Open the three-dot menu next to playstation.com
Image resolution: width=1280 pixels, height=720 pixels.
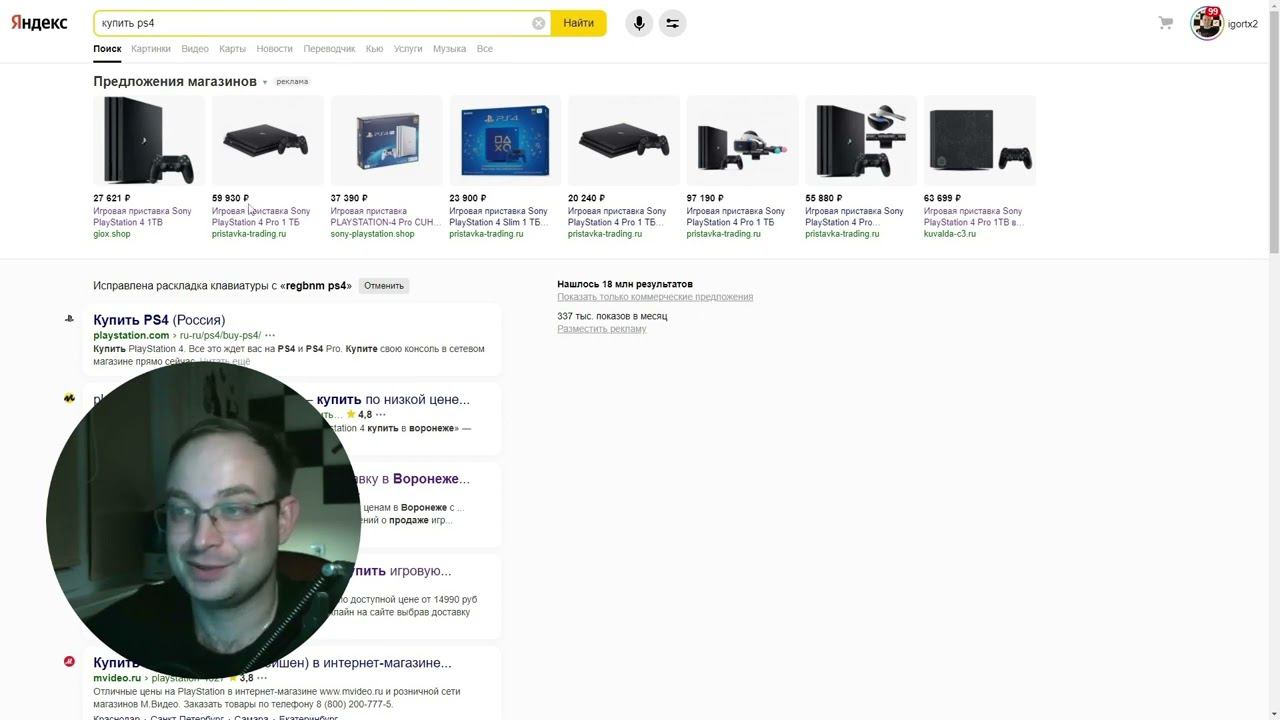(x=270, y=336)
